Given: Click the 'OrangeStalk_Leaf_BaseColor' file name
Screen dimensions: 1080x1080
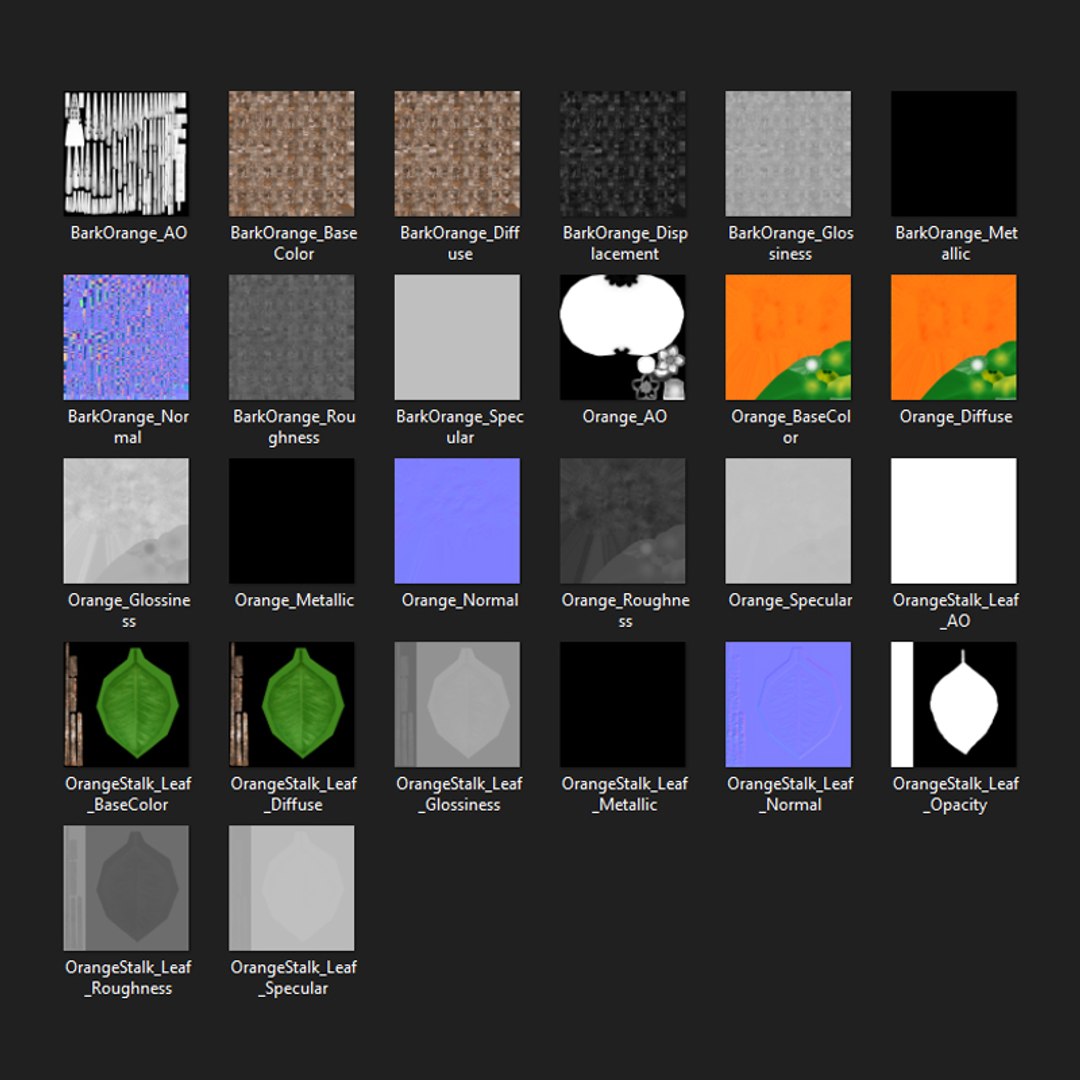Looking at the screenshot, I should (129, 794).
